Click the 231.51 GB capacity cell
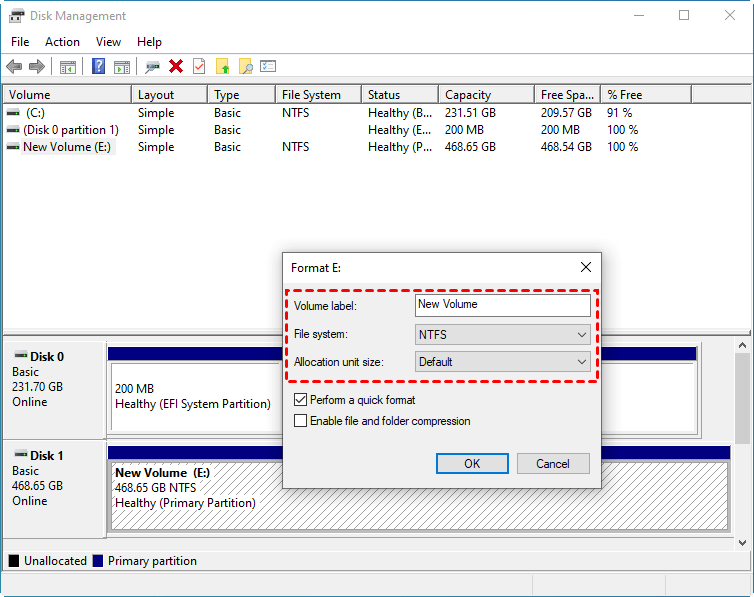Image resolution: width=754 pixels, height=597 pixels. 470,112
